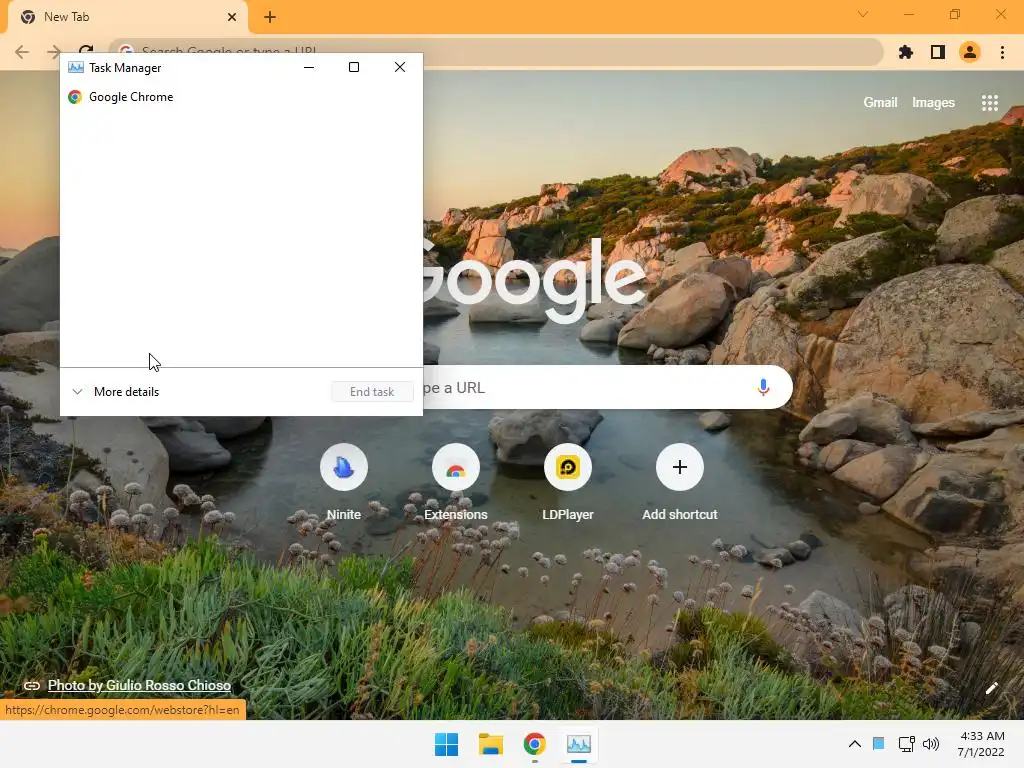Open File Explorer from taskbar
The image size is (1024, 768).
(x=490, y=744)
